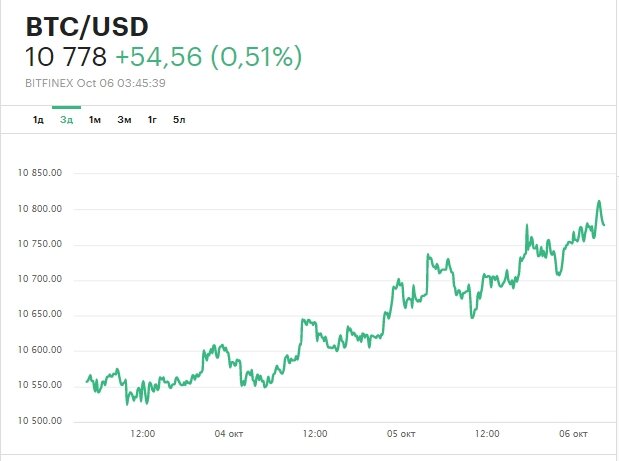The image size is (619, 461).
Task: Switch chart to 3м range
Action: tap(124, 120)
